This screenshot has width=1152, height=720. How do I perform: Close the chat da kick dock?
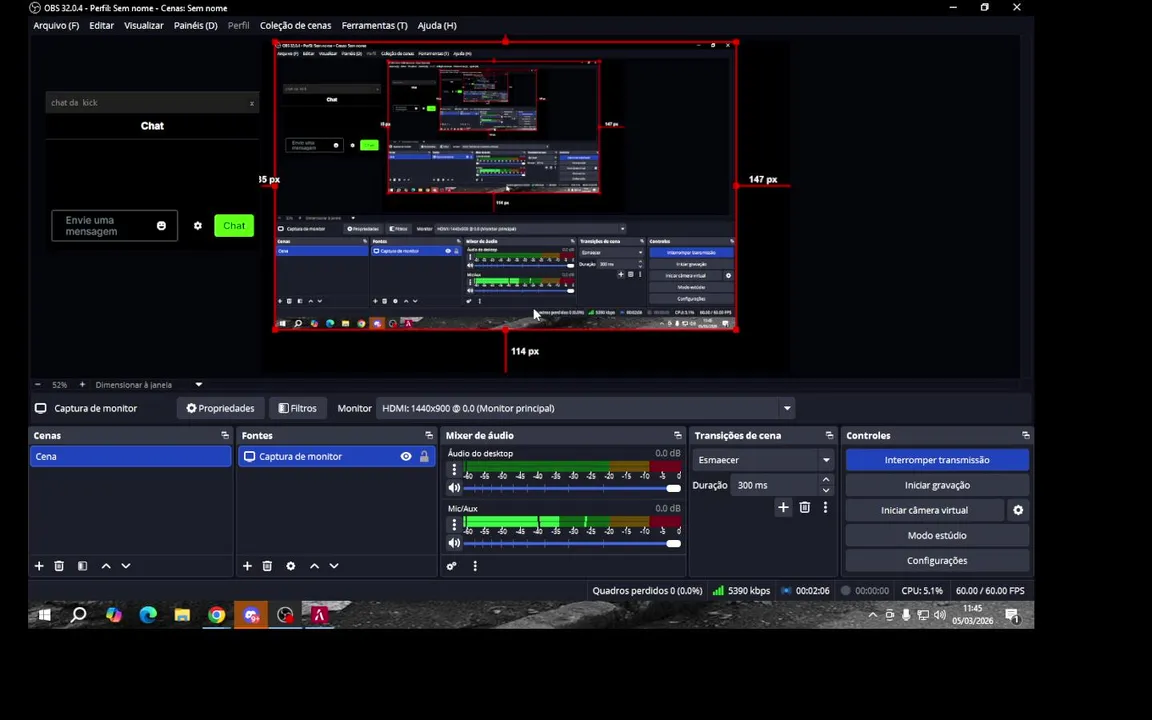click(252, 104)
